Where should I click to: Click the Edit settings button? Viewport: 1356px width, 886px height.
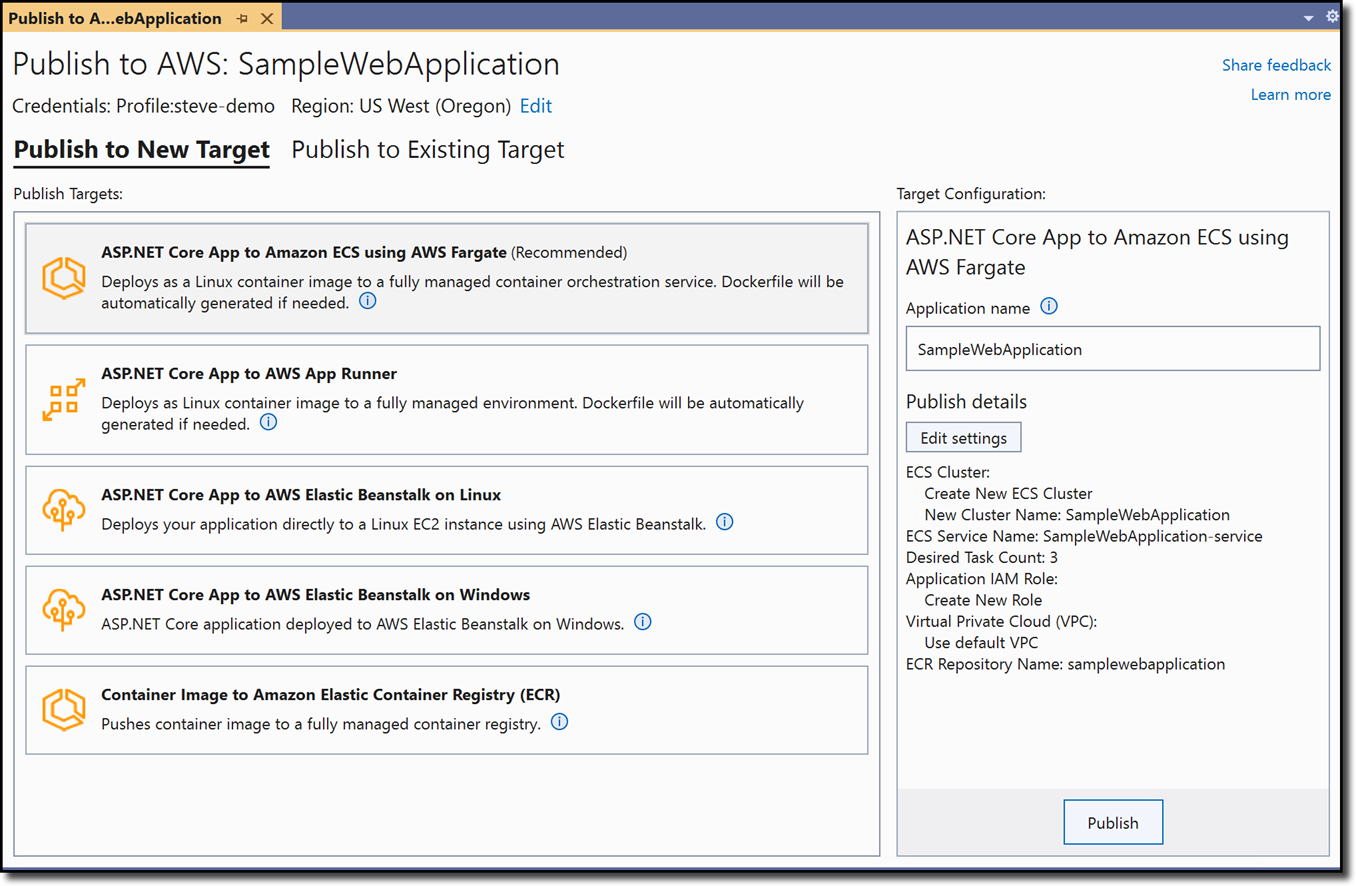[x=964, y=438]
